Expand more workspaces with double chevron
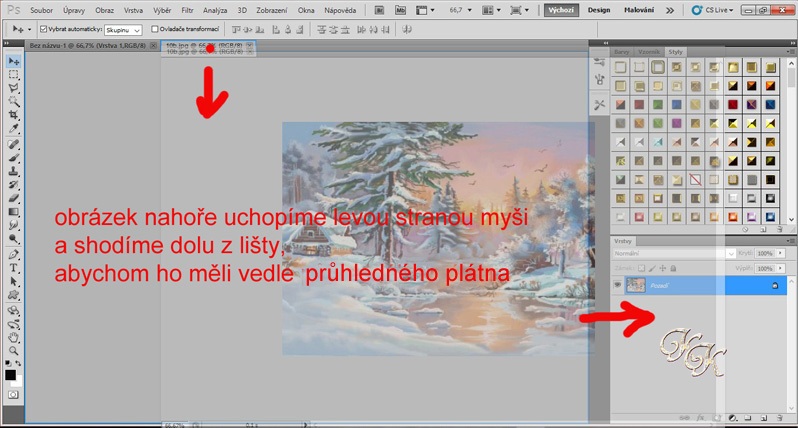 click(670, 10)
